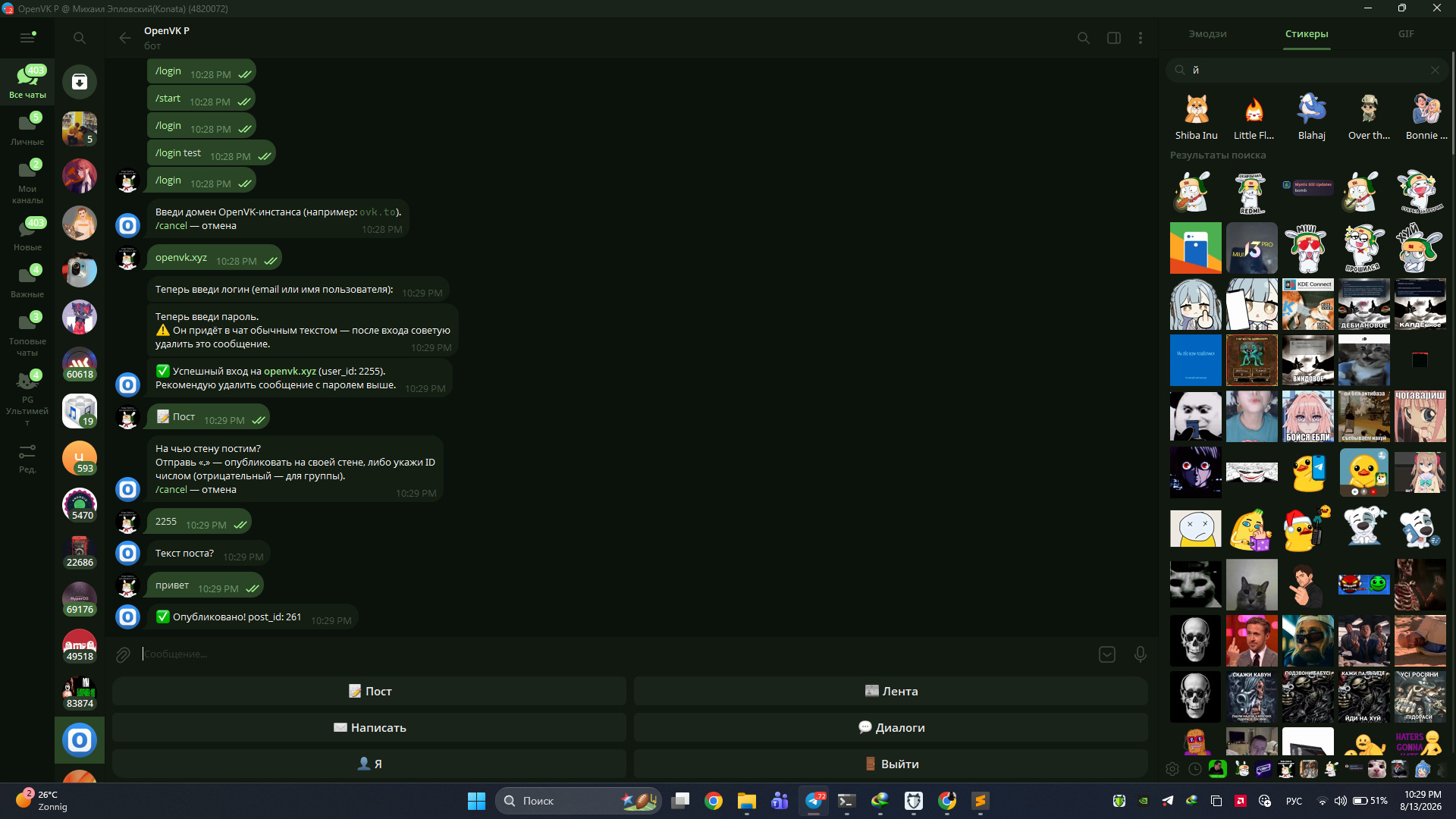This screenshot has width=1456, height=819.
Task: Open the openvk.xyz link in success message
Action: point(290,372)
